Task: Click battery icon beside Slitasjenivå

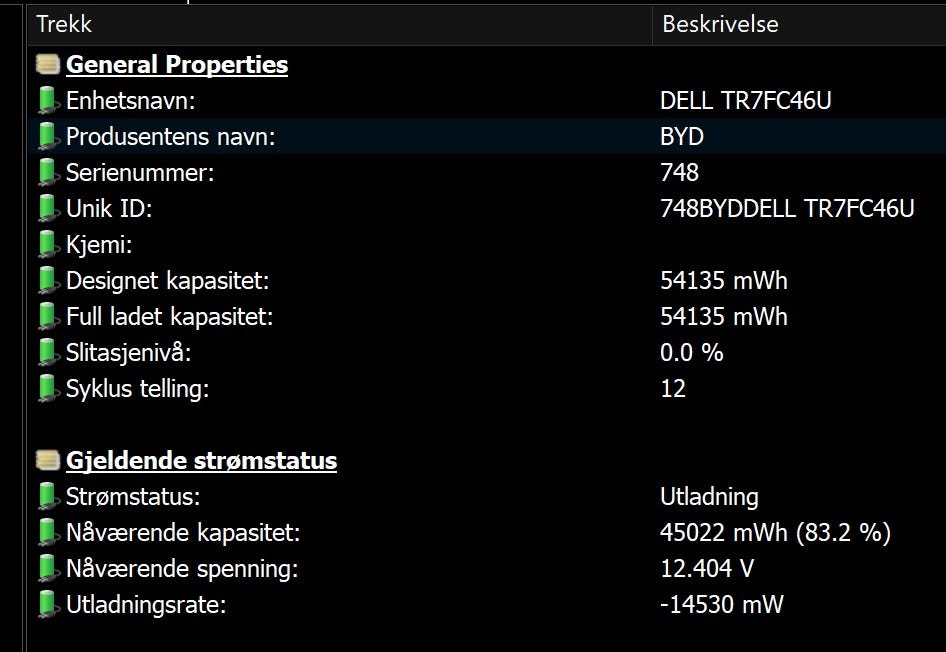Action: coord(48,353)
